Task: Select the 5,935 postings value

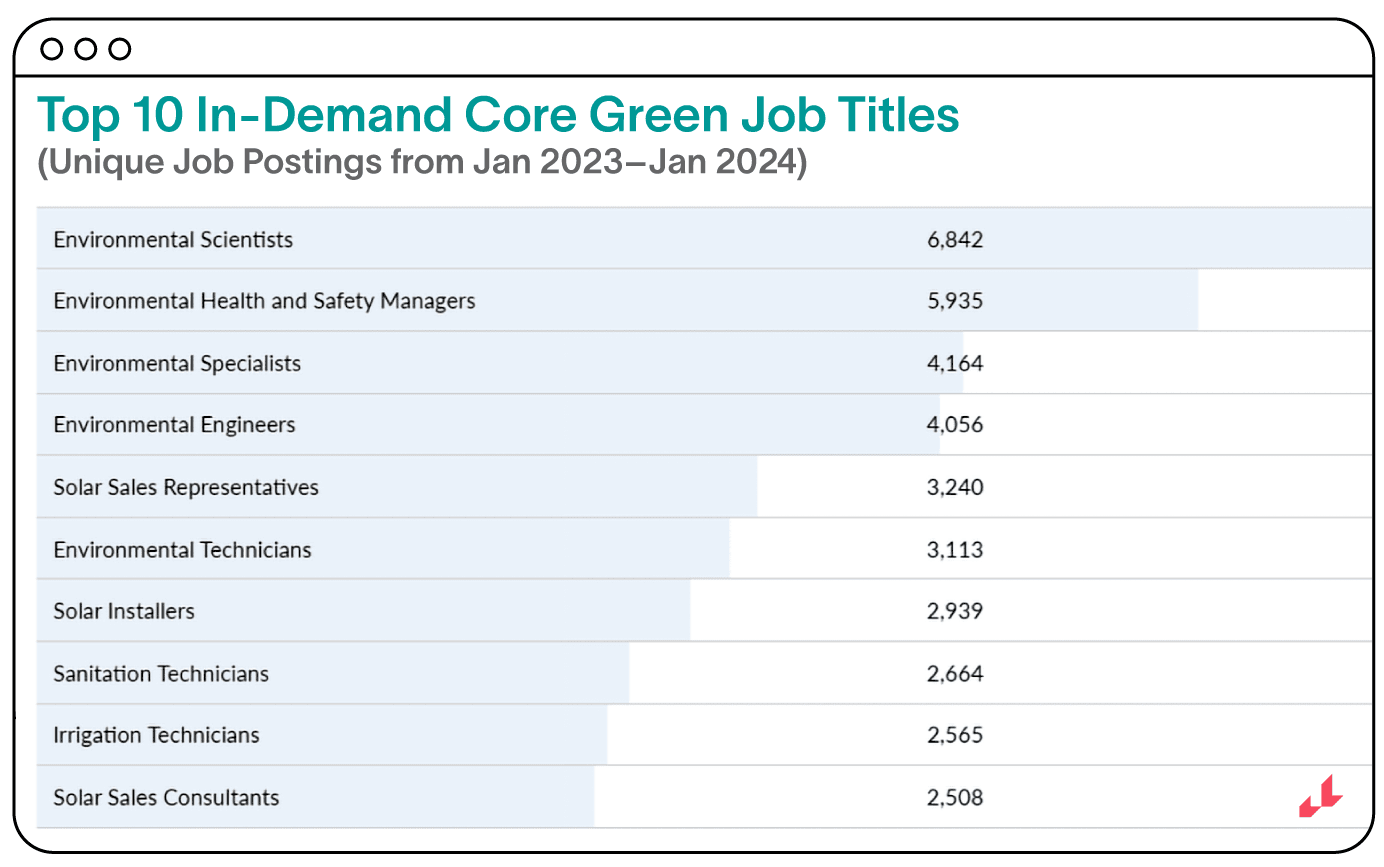Action: tap(955, 301)
